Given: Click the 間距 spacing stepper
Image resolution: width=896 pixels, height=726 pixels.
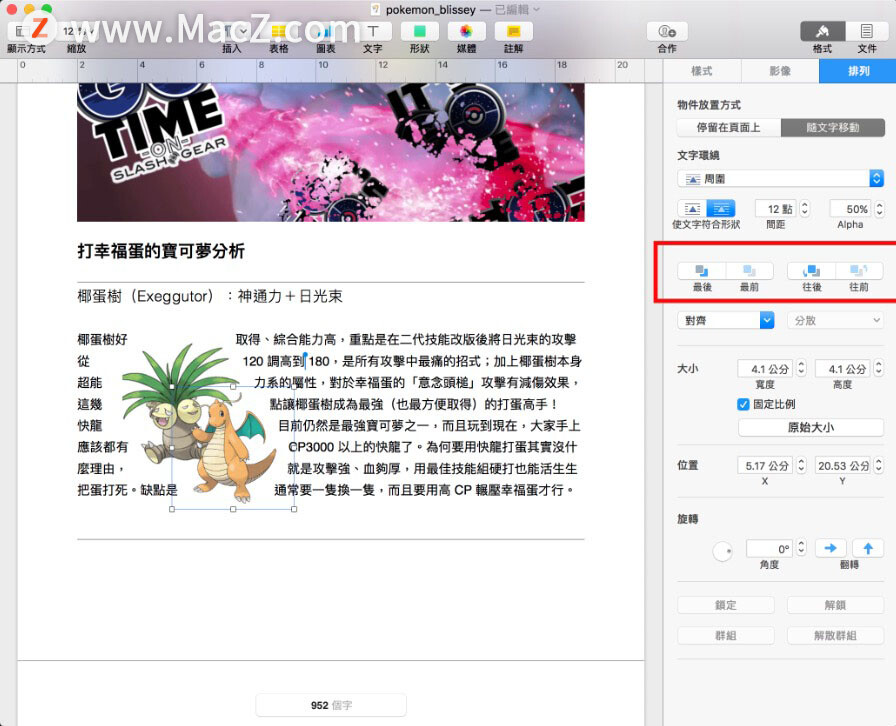Looking at the screenshot, I should click(805, 209).
